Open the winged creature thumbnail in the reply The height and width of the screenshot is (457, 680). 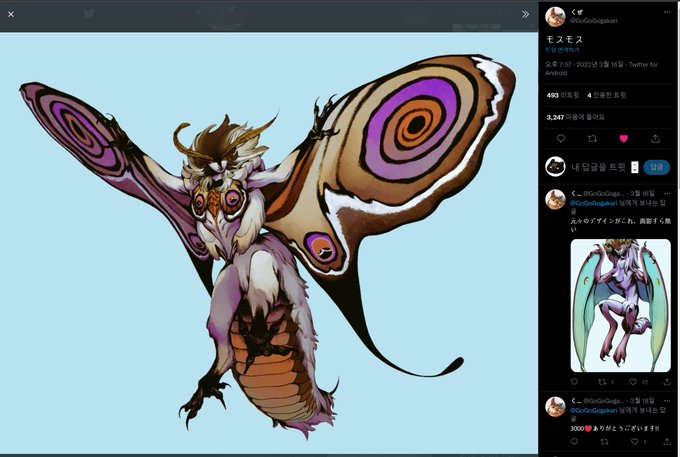tap(620, 305)
